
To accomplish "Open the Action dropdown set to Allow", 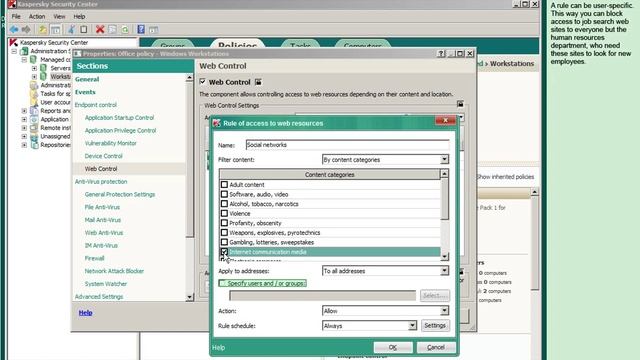I will pos(444,311).
